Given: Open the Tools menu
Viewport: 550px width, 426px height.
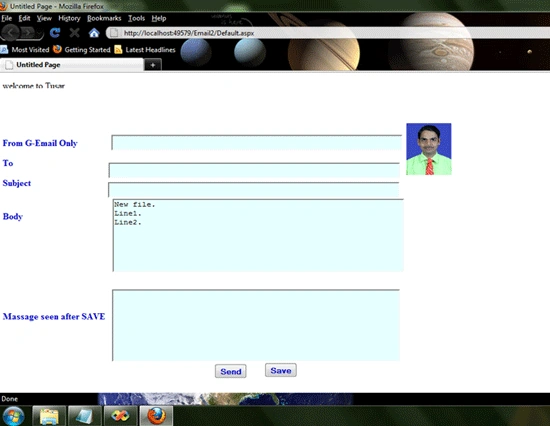Looking at the screenshot, I should pos(136,18).
